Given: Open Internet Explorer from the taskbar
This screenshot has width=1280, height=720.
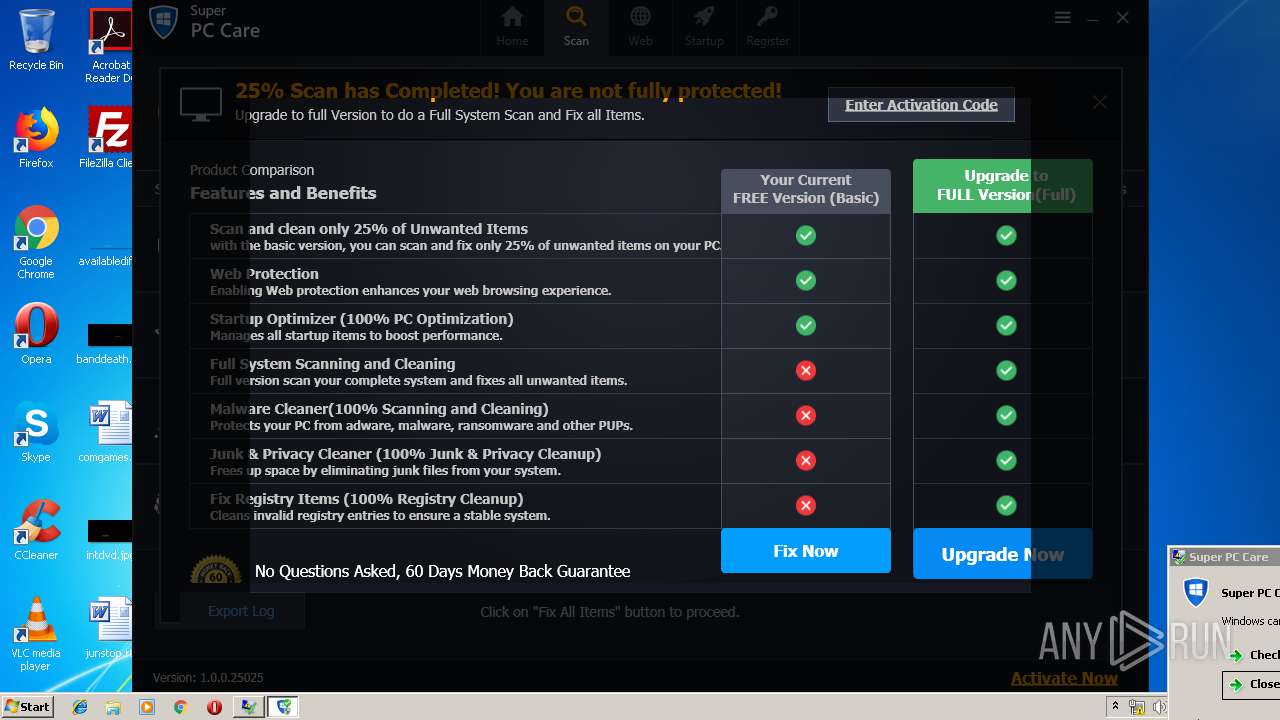Looking at the screenshot, I should click(x=80, y=707).
